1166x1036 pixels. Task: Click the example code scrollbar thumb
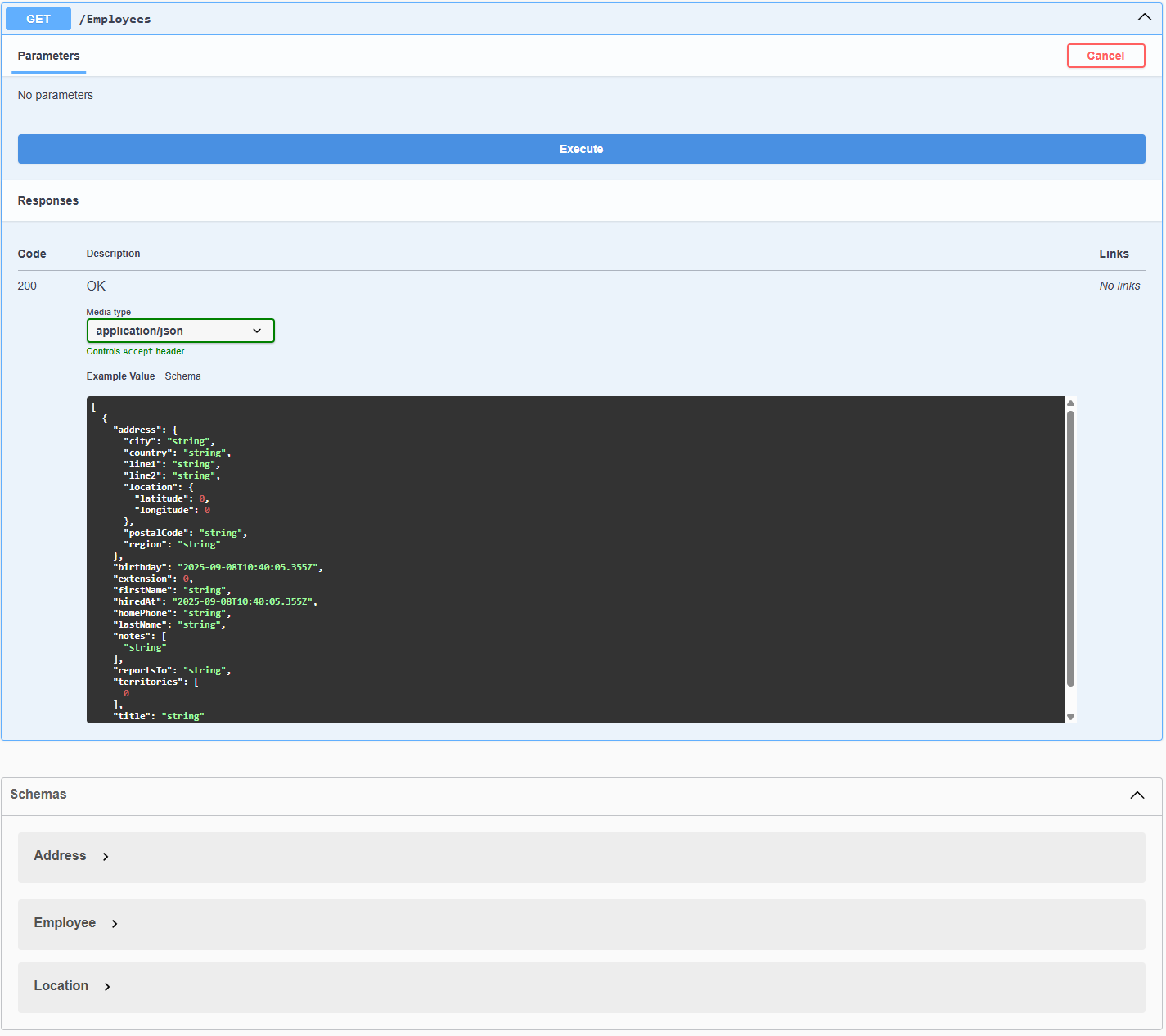1070,548
